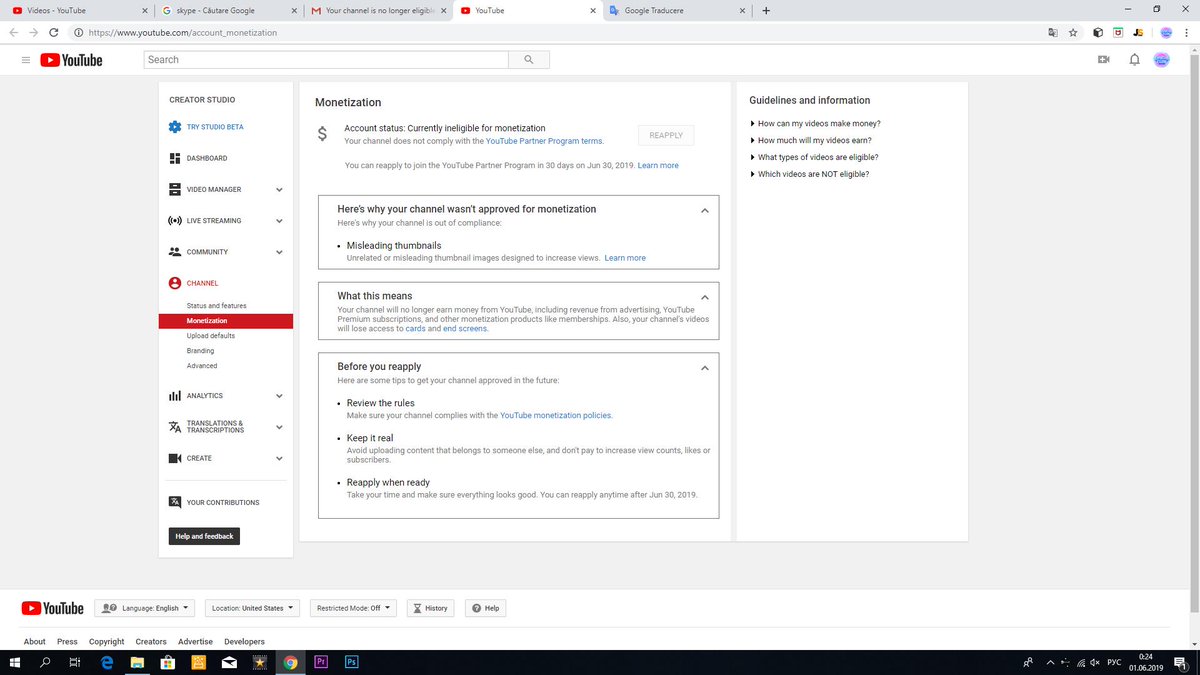Open Microsoft Store from the taskbar

tap(168, 662)
